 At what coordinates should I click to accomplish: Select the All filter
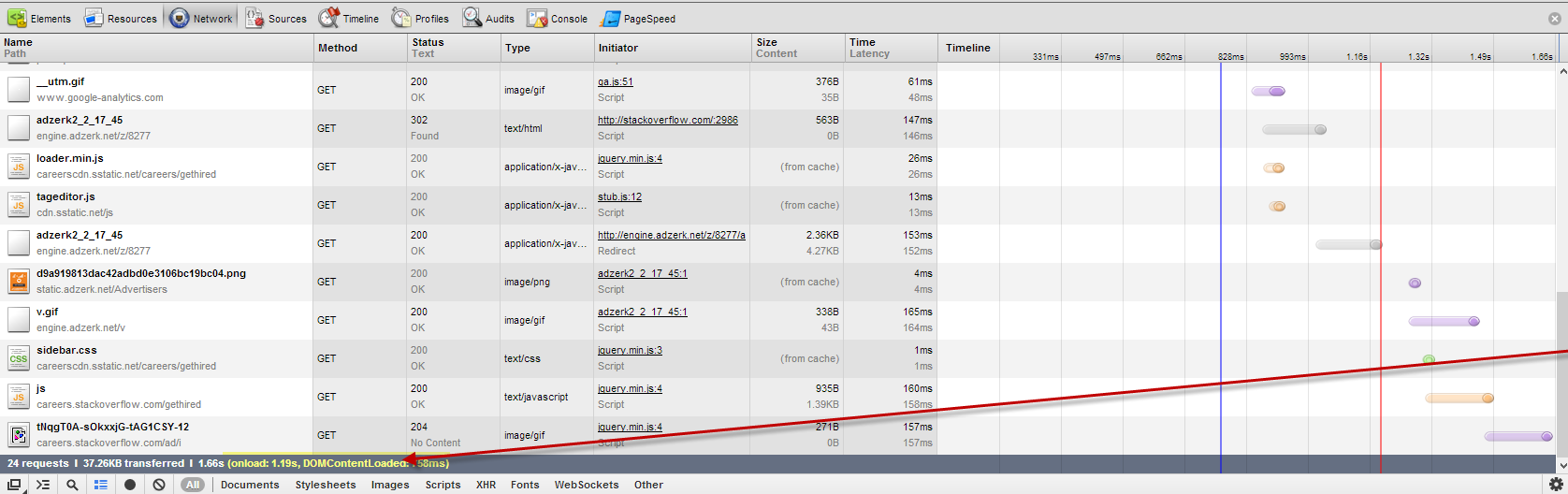(x=193, y=485)
